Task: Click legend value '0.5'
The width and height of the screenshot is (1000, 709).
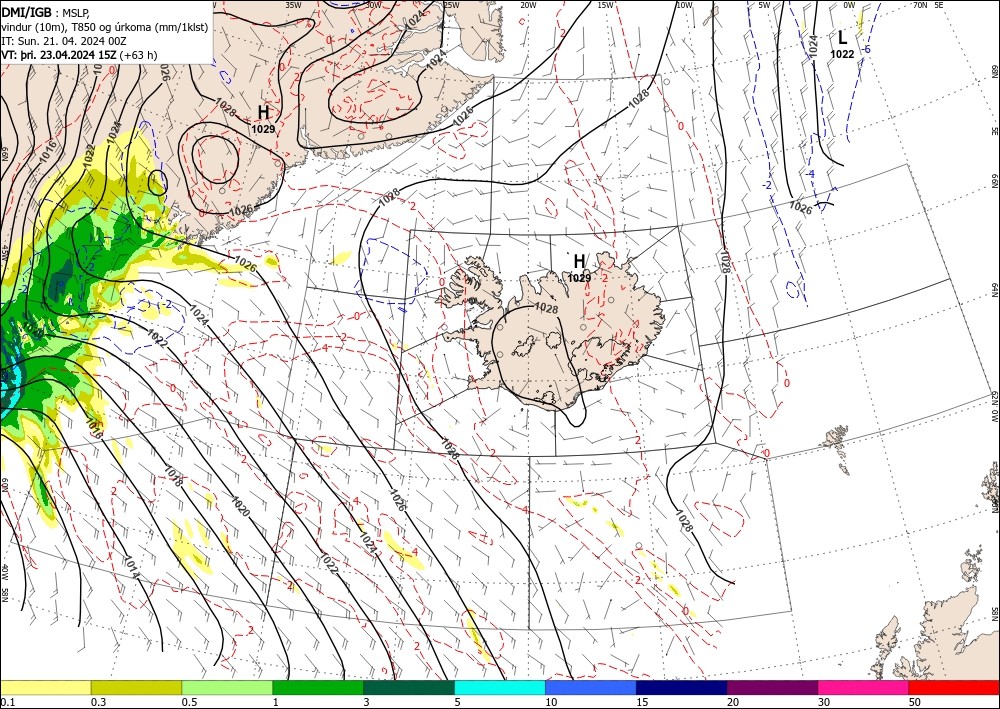Action: click(x=189, y=702)
